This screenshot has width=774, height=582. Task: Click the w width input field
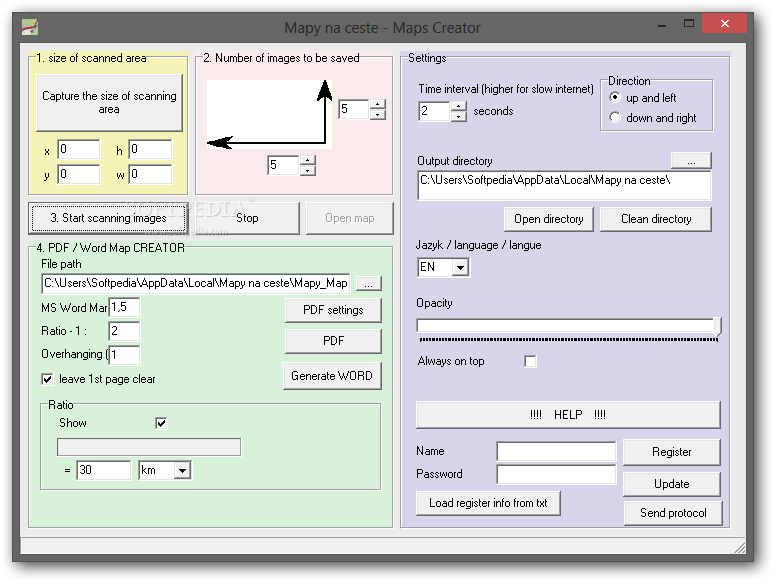[x=151, y=174]
